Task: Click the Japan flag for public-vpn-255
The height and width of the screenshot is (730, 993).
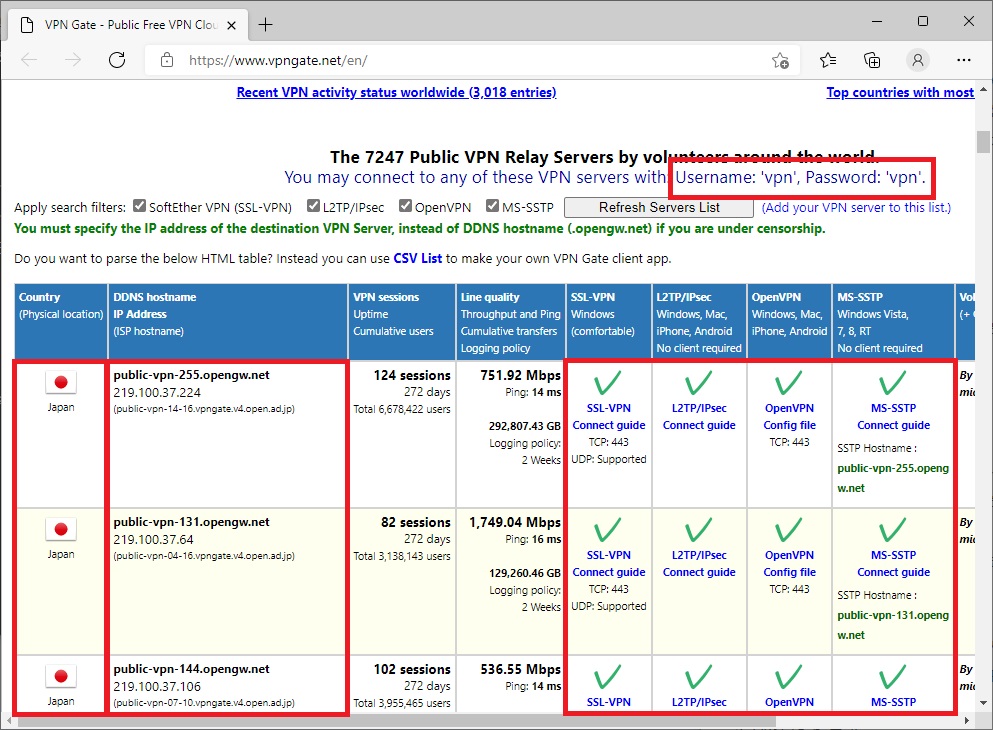Action: [61, 382]
